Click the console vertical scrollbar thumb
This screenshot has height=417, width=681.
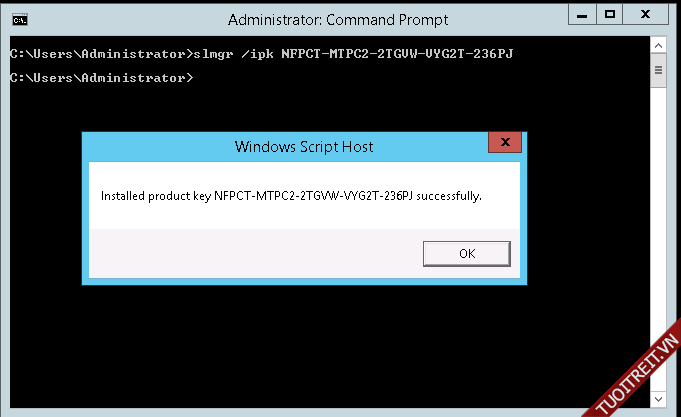[x=658, y=72]
